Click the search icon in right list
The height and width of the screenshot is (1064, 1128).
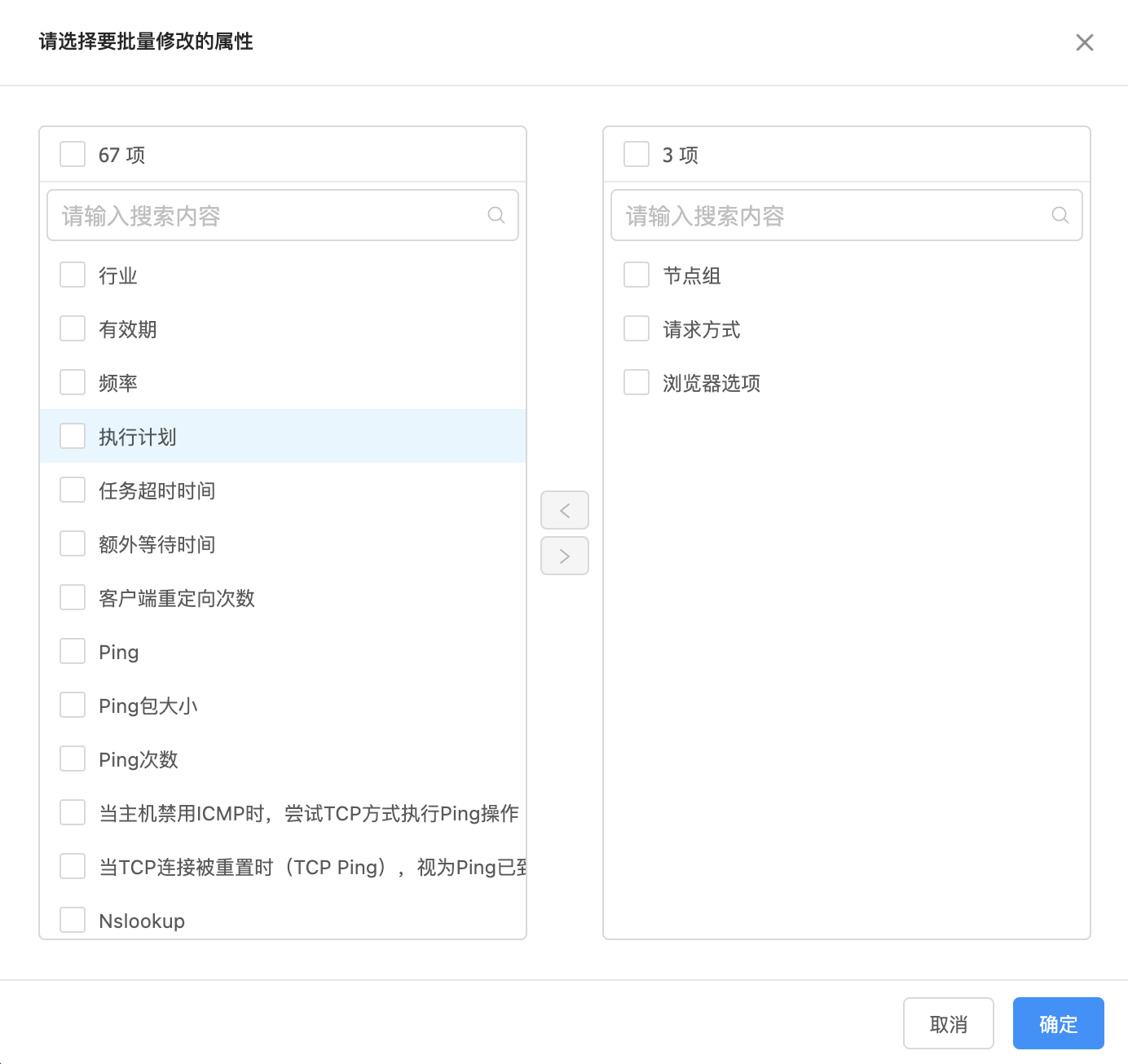1060,215
